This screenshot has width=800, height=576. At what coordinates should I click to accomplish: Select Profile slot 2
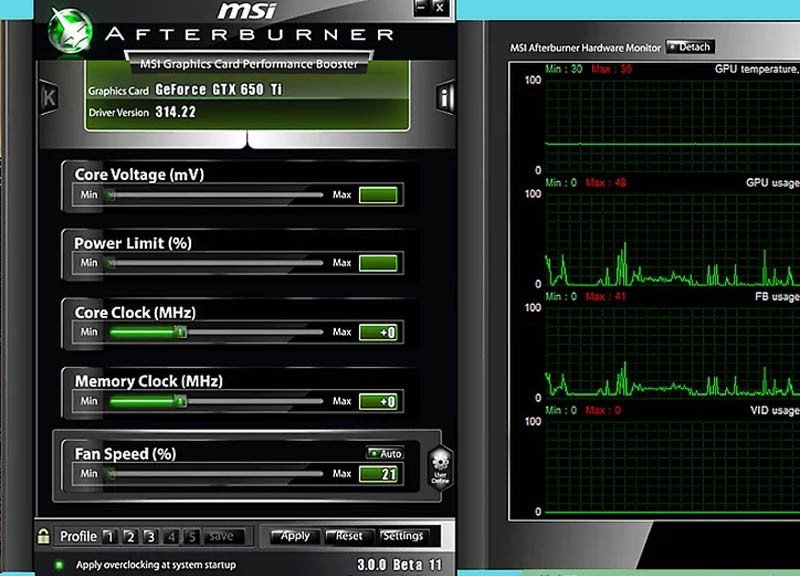(x=130, y=537)
